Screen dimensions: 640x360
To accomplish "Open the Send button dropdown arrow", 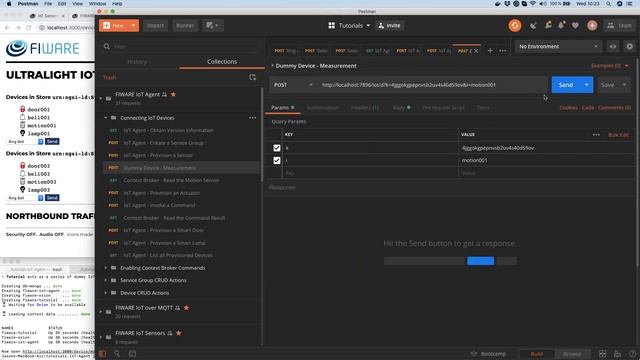I will (587, 85).
